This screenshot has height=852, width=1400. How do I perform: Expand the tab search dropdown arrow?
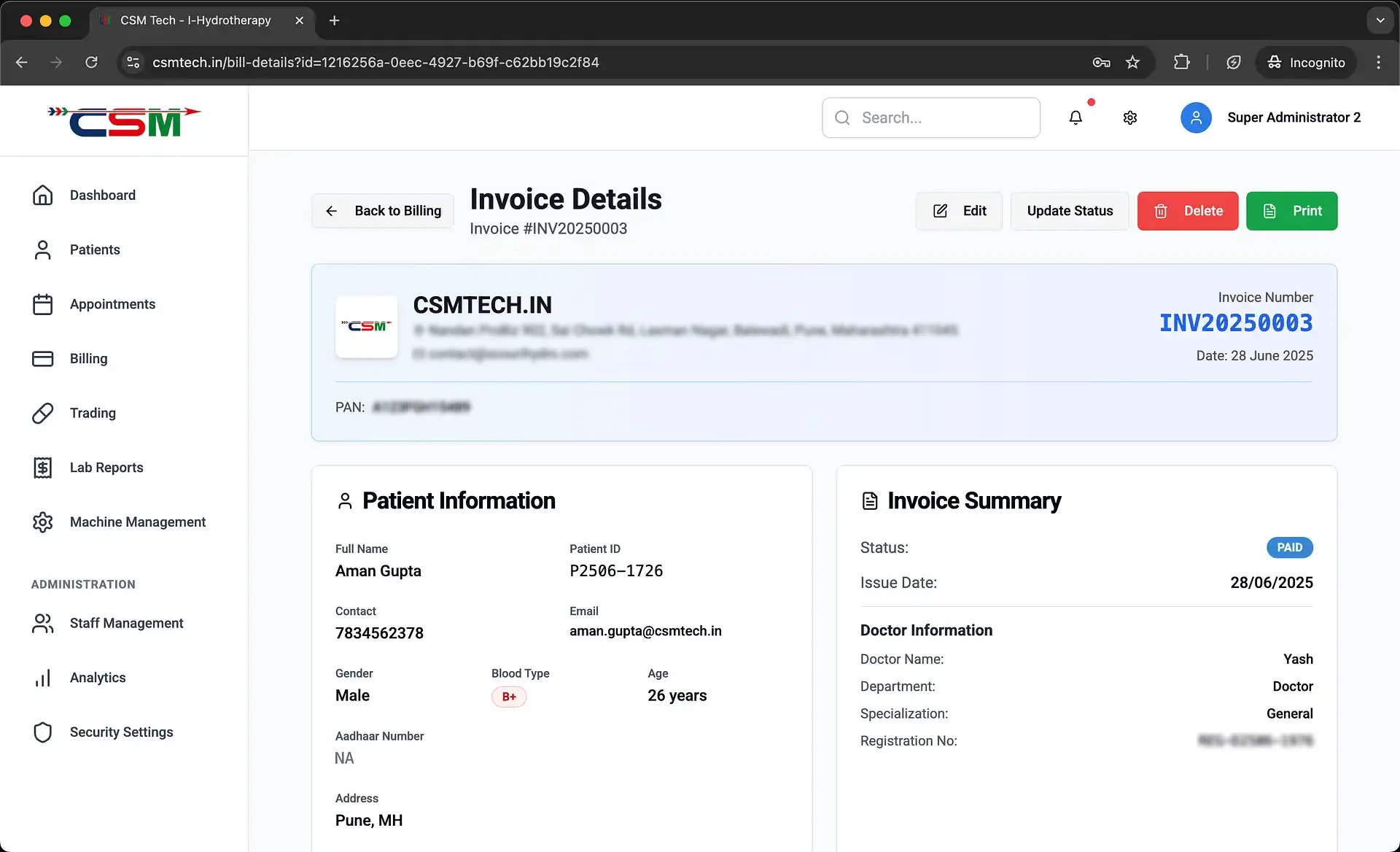coord(1380,20)
